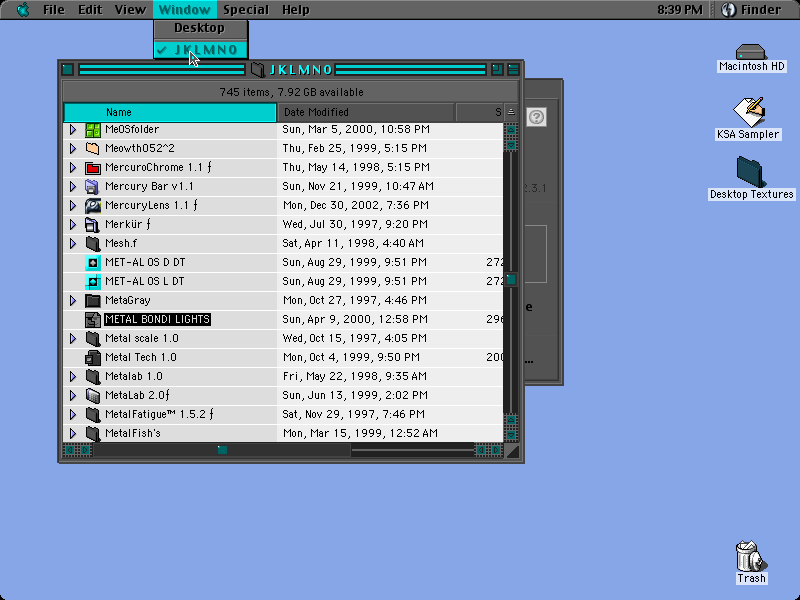The image size is (800, 600).
Task: Click the Merkür folder icon
Action: click(x=92, y=224)
